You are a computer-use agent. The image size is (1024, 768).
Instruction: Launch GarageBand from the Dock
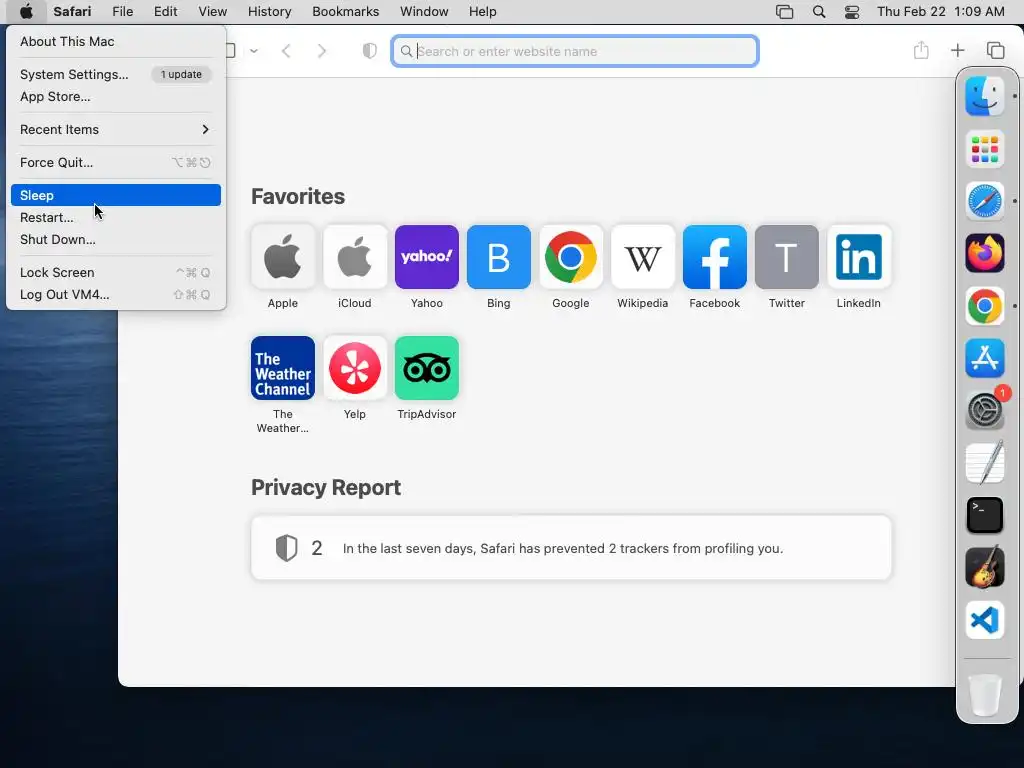tap(985, 568)
